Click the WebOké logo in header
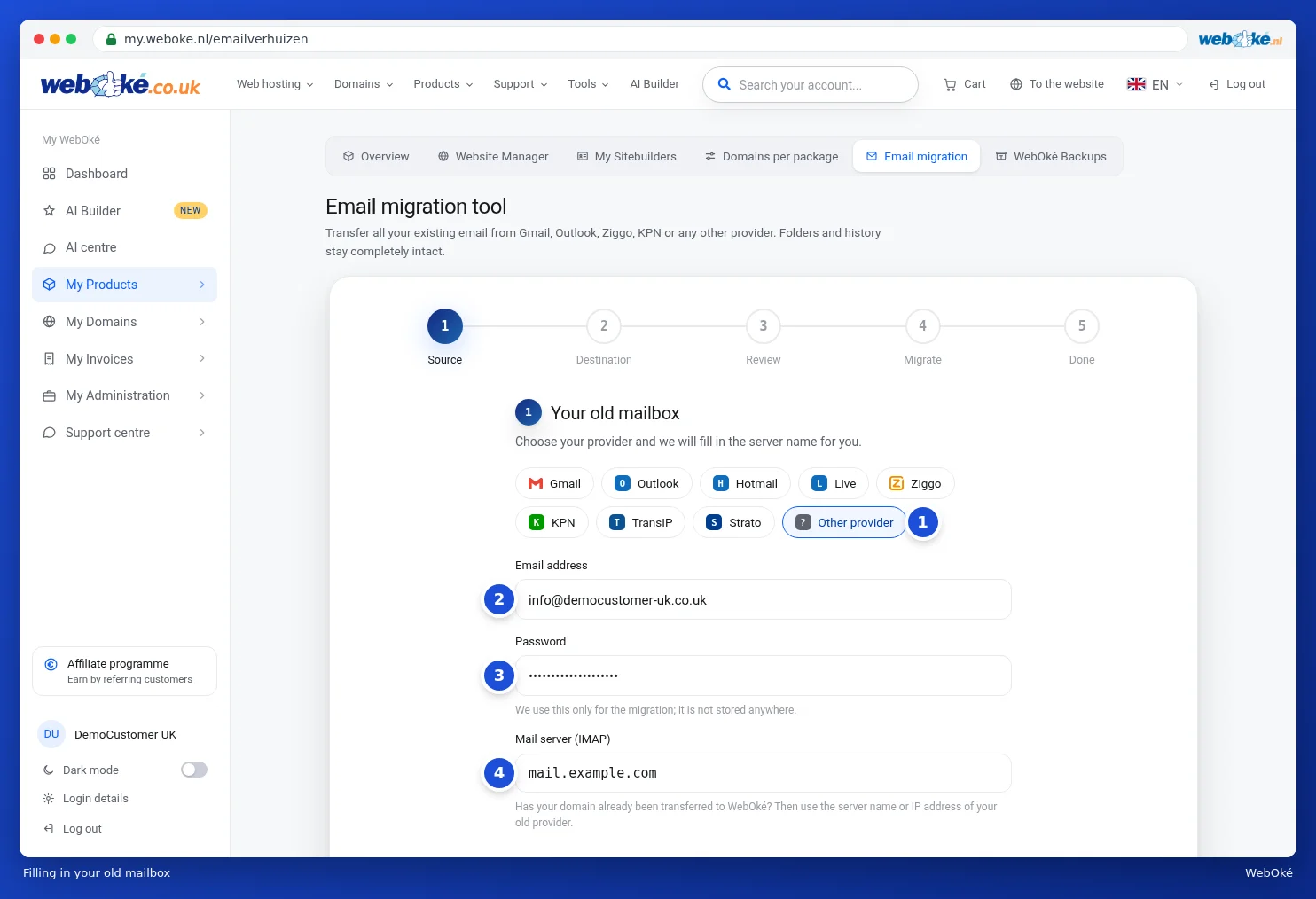 click(121, 84)
